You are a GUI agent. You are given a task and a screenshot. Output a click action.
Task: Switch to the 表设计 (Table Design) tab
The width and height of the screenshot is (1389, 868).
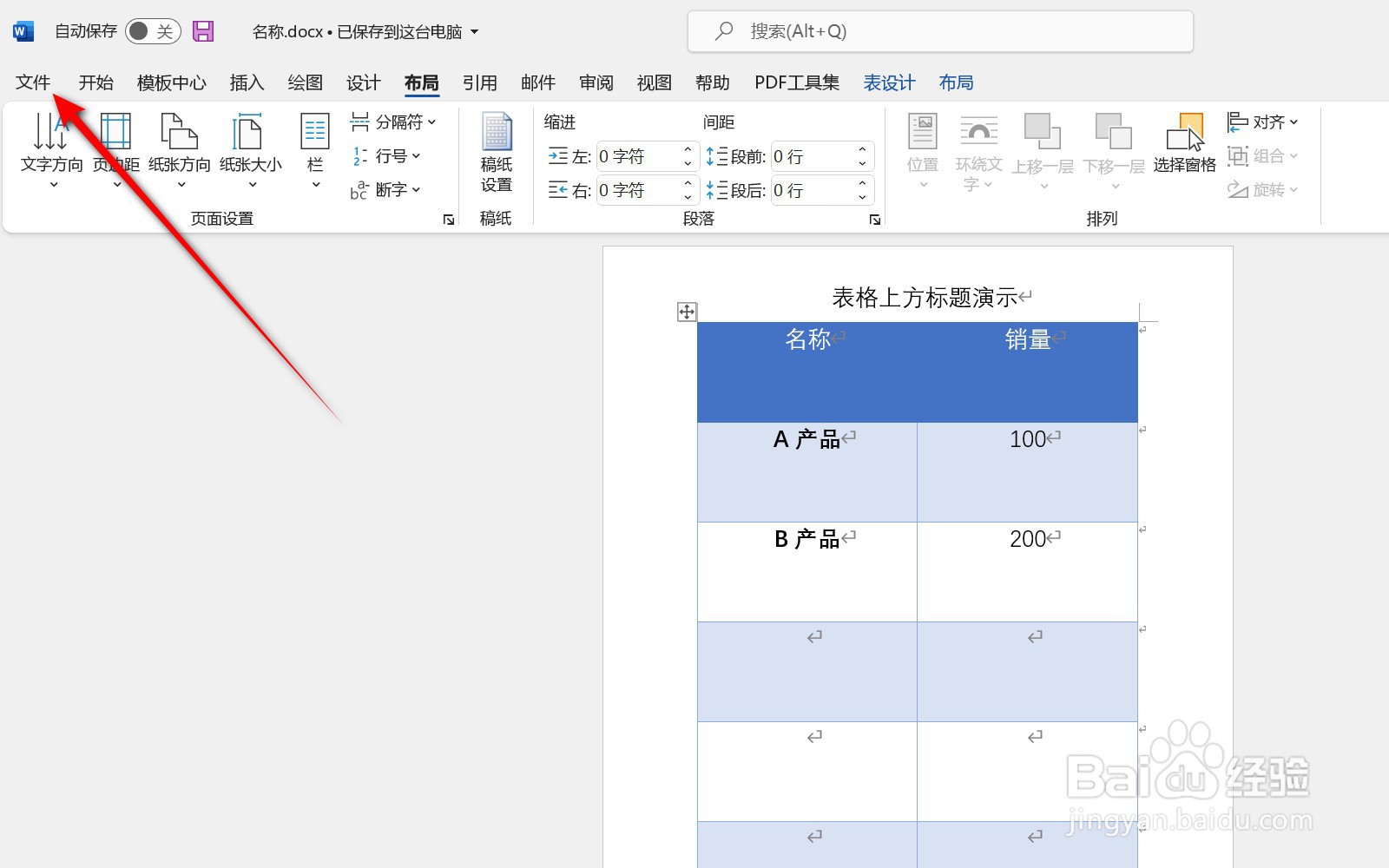click(888, 82)
